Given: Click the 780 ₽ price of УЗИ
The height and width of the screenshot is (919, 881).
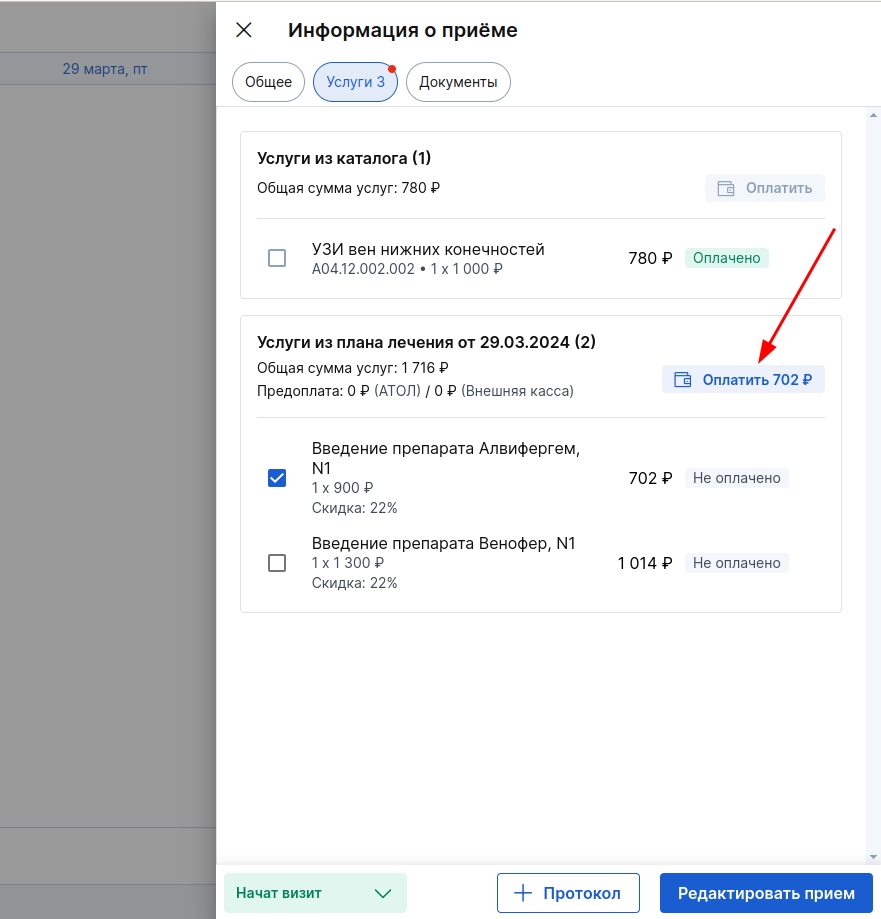Looking at the screenshot, I should pos(650,258).
